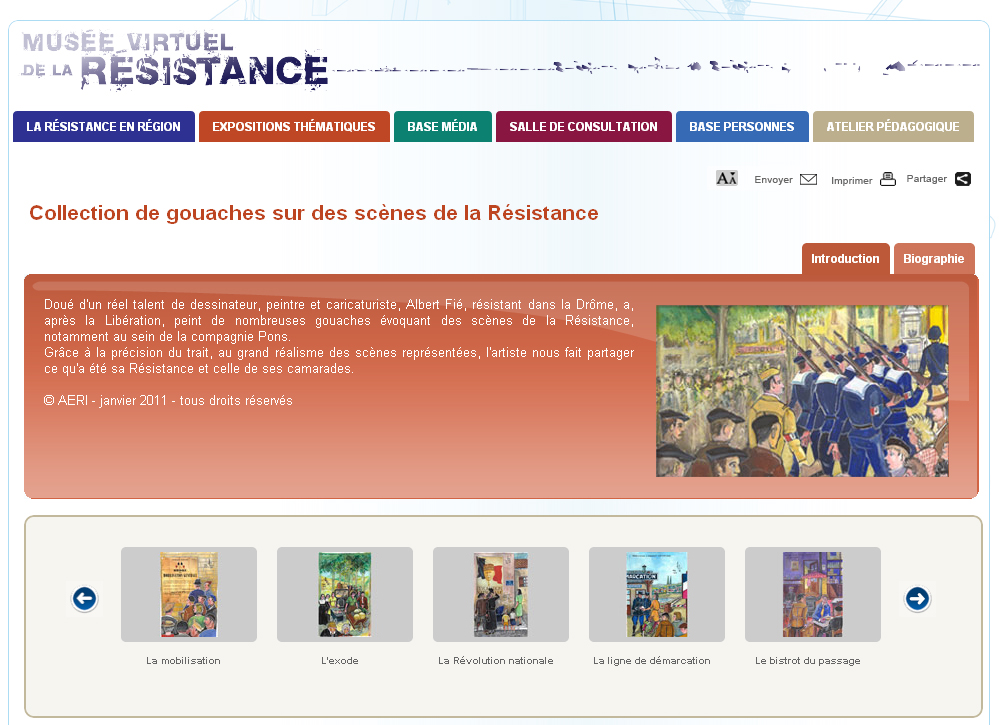The width and height of the screenshot is (999, 725).
Task: Open the L'exode thumbnail
Action: (345, 594)
